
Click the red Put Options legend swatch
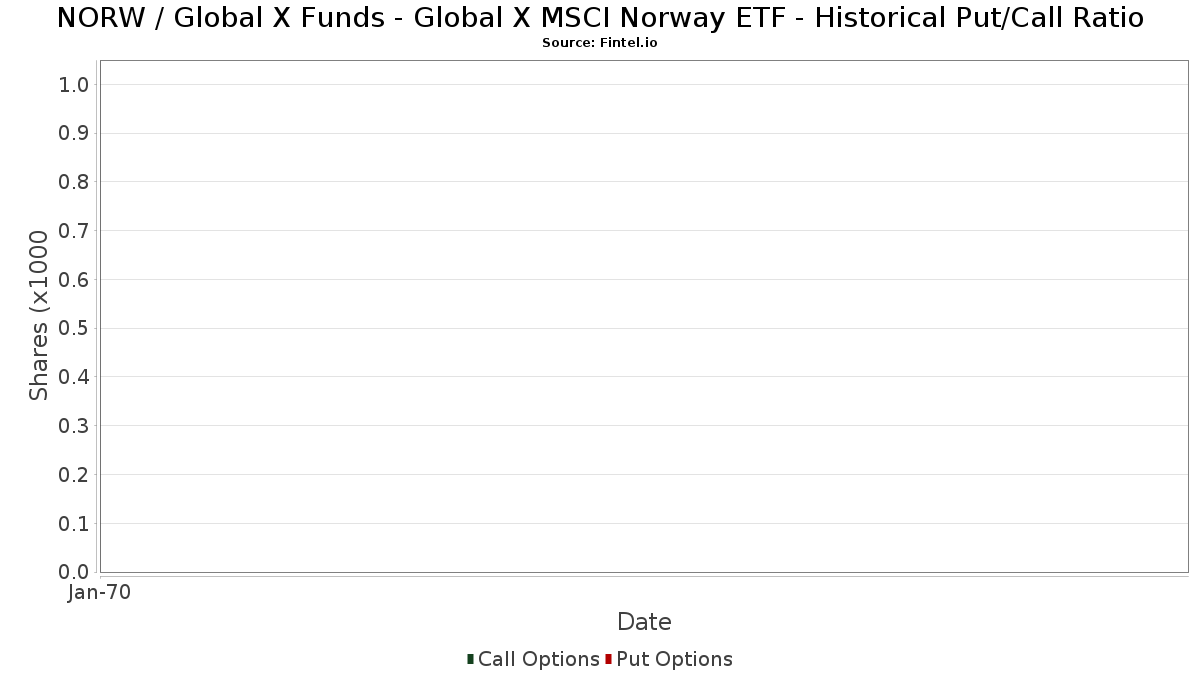click(608, 659)
